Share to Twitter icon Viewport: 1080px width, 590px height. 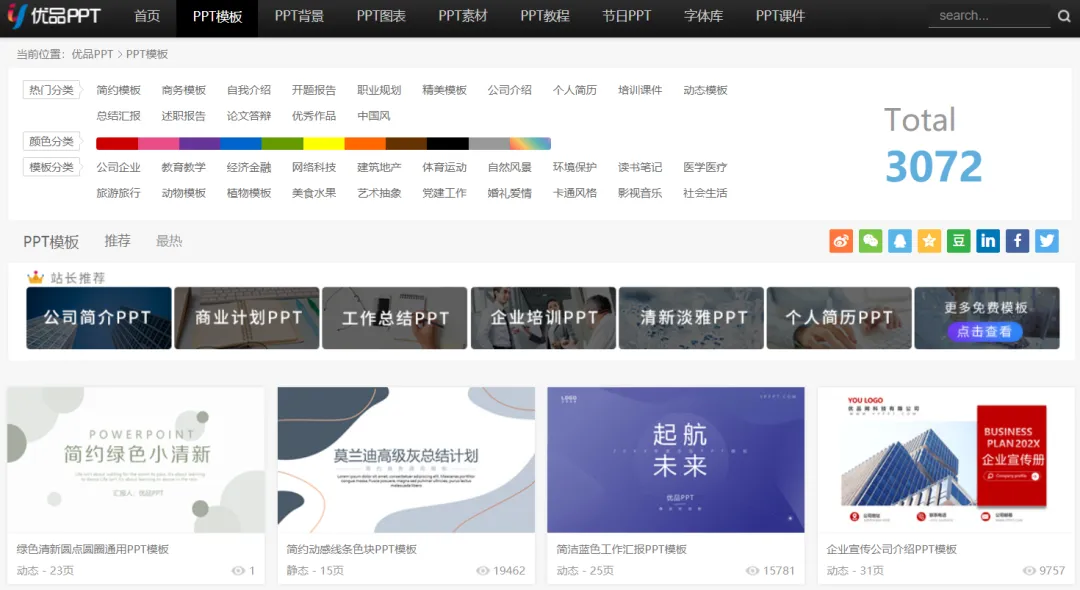1047,241
